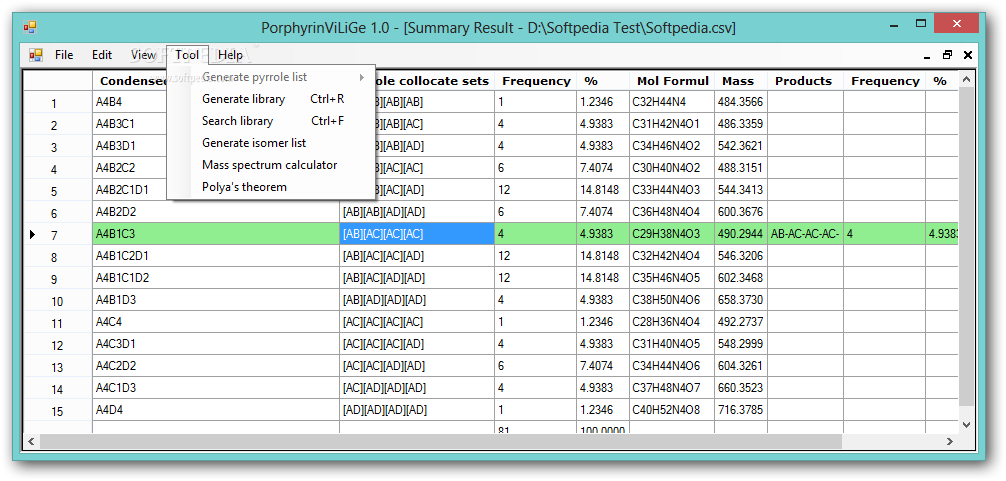Click the total frequency 81 cell
The image size is (1006, 481).
(x=536, y=428)
